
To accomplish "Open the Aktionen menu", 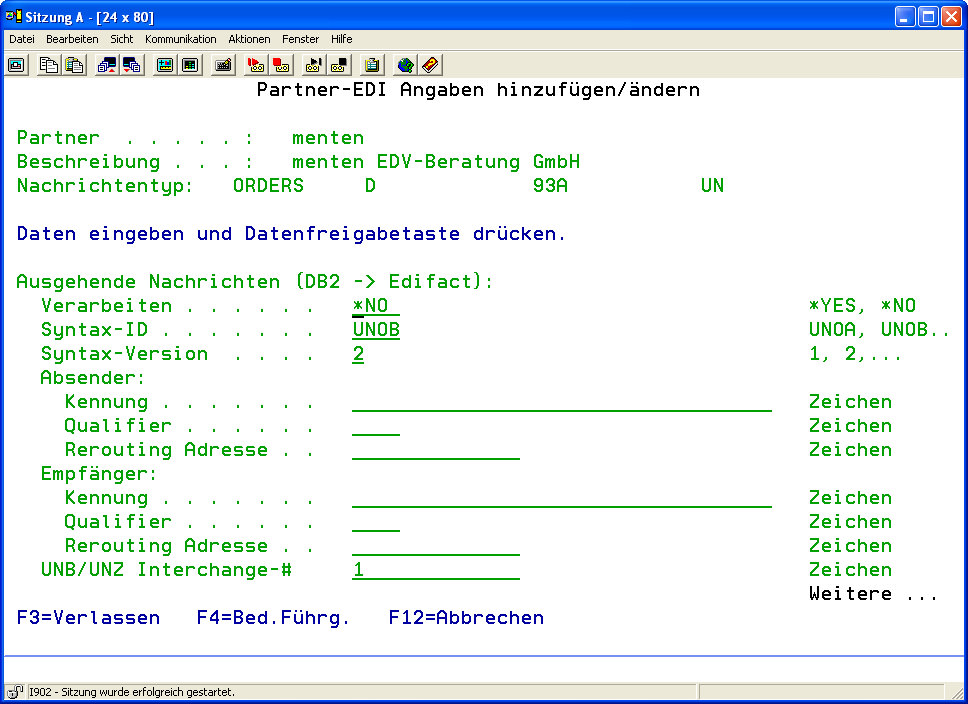I will (249, 39).
